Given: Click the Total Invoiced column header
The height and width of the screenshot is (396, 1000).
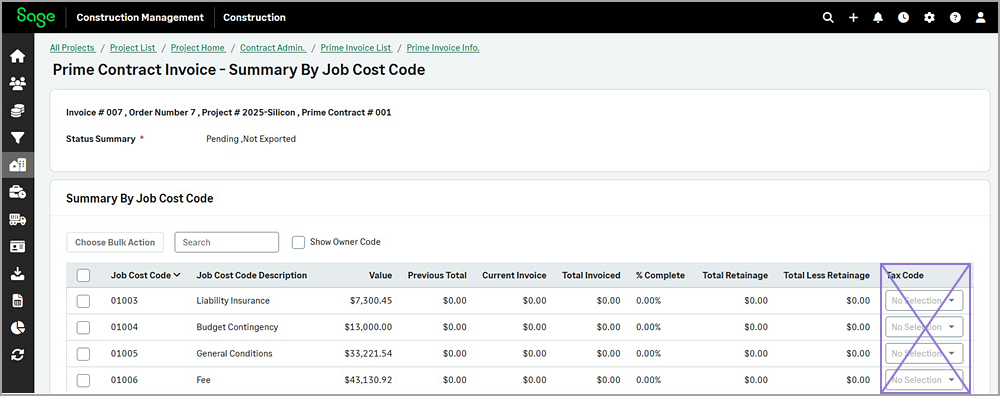Looking at the screenshot, I should click(x=591, y=275).
